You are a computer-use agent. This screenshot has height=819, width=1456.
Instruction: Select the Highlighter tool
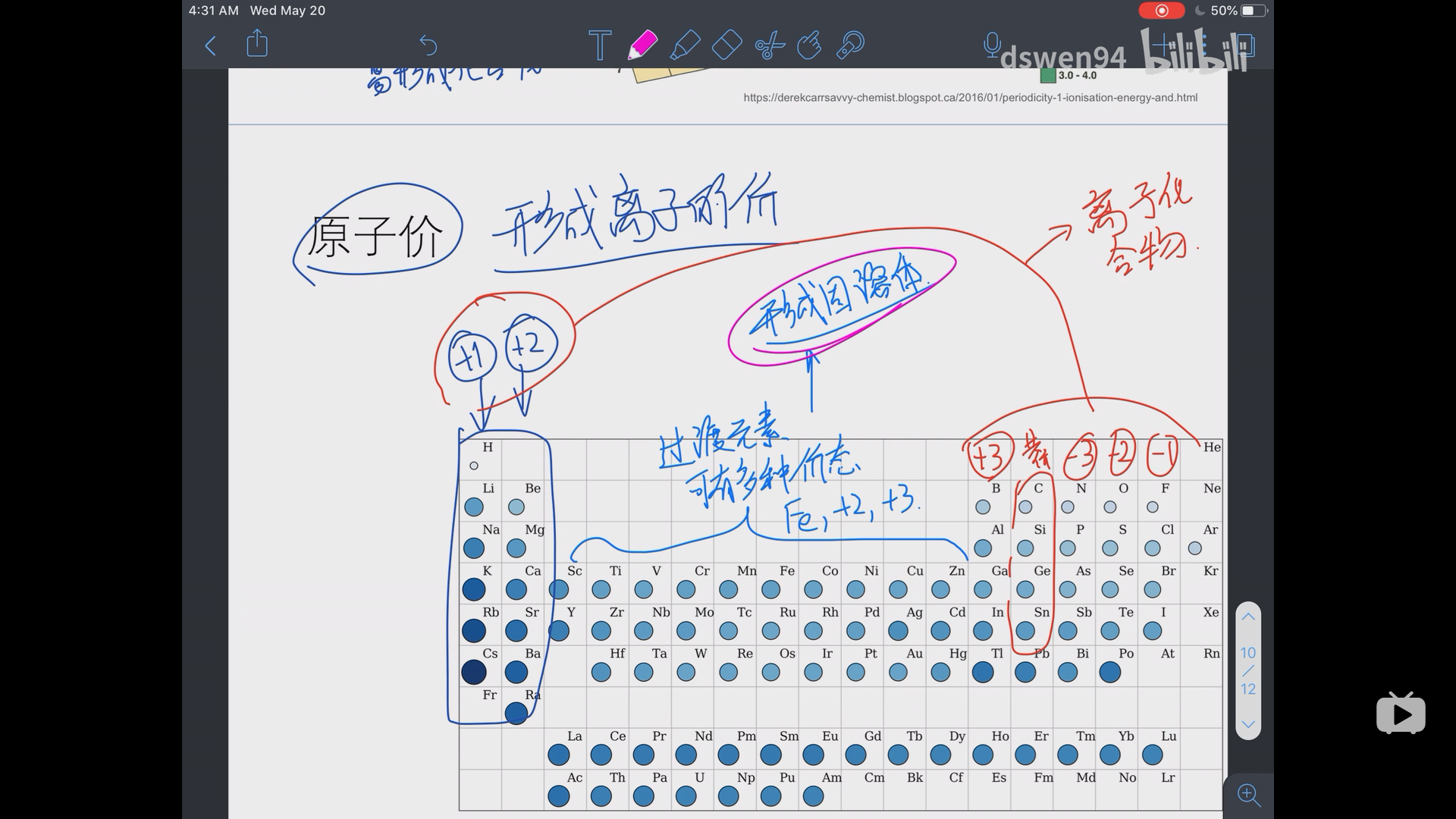tap(685, 45)
